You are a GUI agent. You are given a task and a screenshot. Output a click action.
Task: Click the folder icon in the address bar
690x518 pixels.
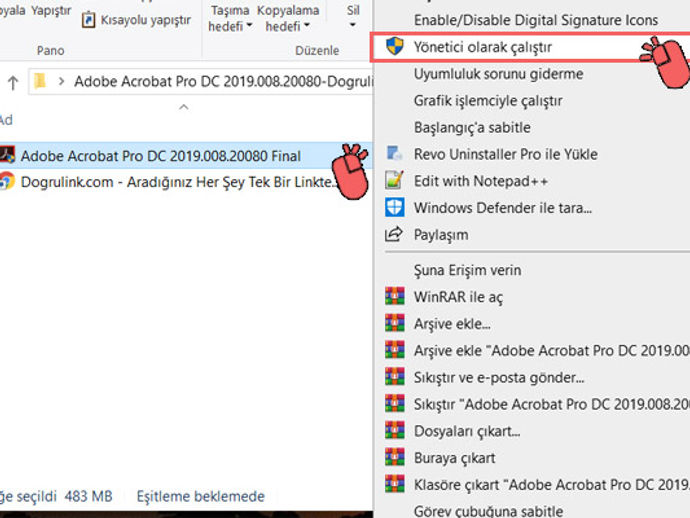click(x=40, y=81)
